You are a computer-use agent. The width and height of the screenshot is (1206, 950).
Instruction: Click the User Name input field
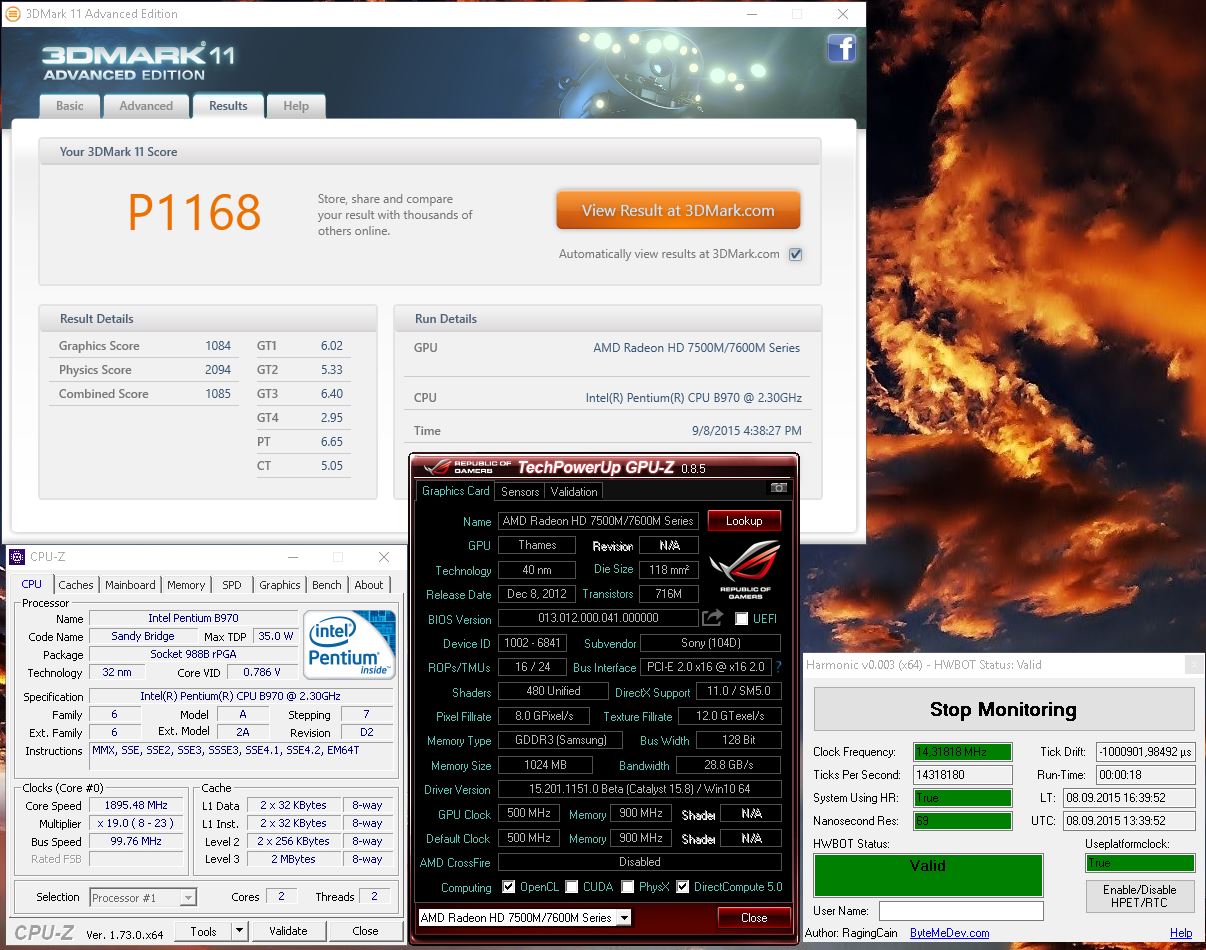(961, 911)
